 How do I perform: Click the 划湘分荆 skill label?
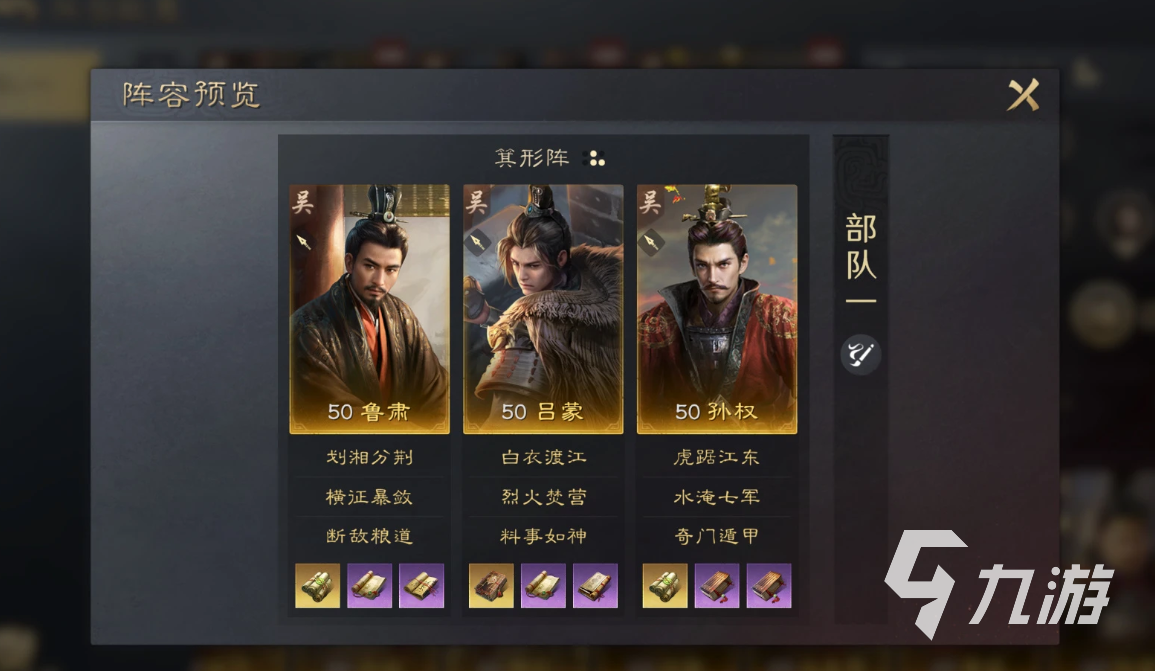[369, 457]
